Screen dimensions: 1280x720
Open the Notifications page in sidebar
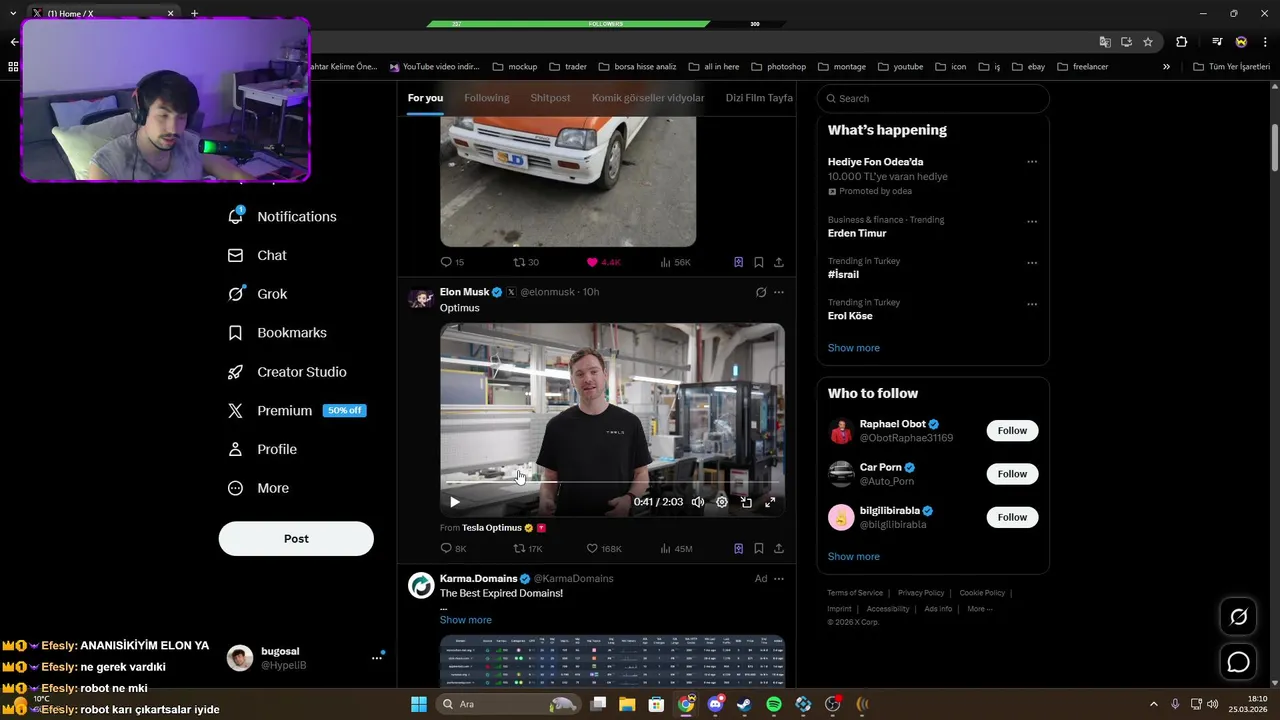pos(282,216)
